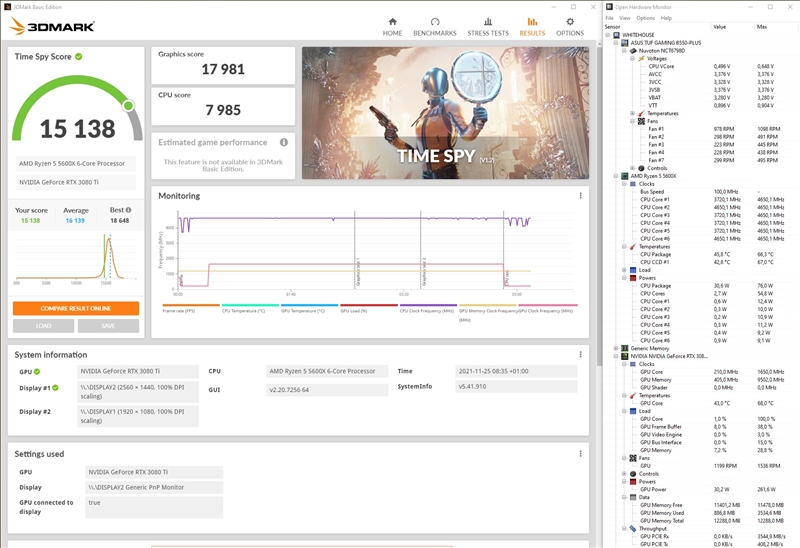The image size is (800, 548).
Task: Open the Help menu in Open Hardware Monitor
Action: coord(666,18)
